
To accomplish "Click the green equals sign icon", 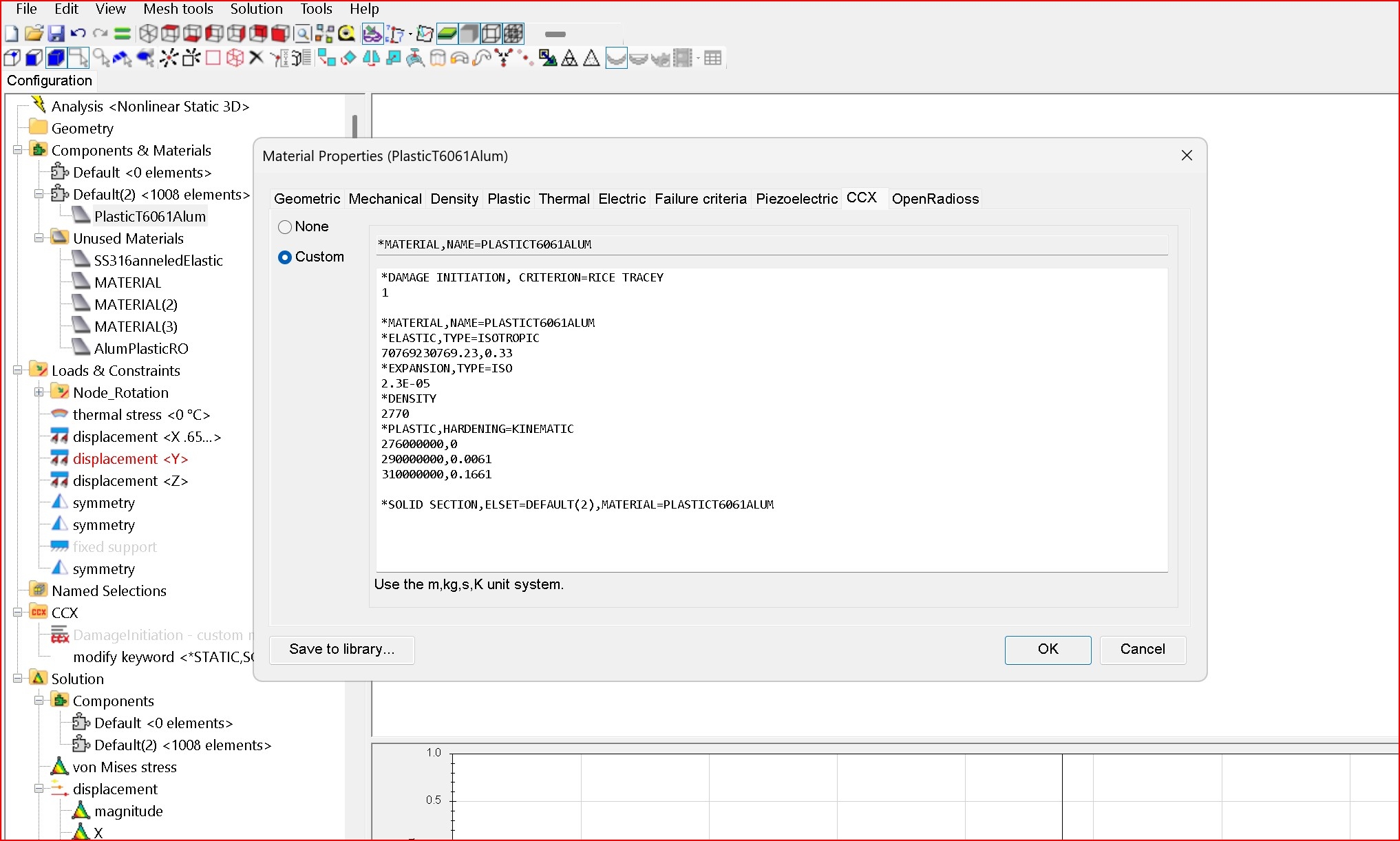I will point(123,33).
